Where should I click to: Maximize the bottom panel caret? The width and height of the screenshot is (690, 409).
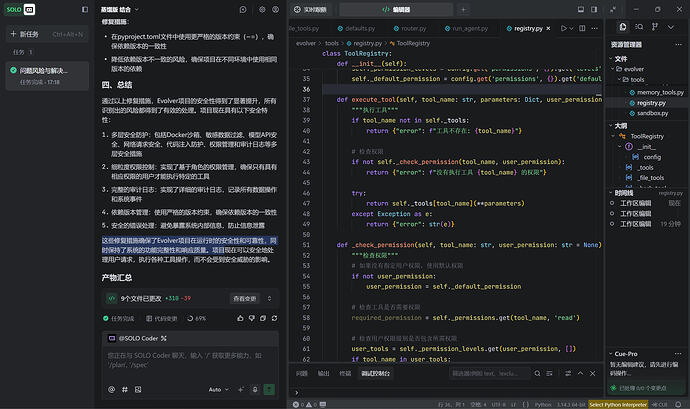pyautogui.click(x=580, y=373)
